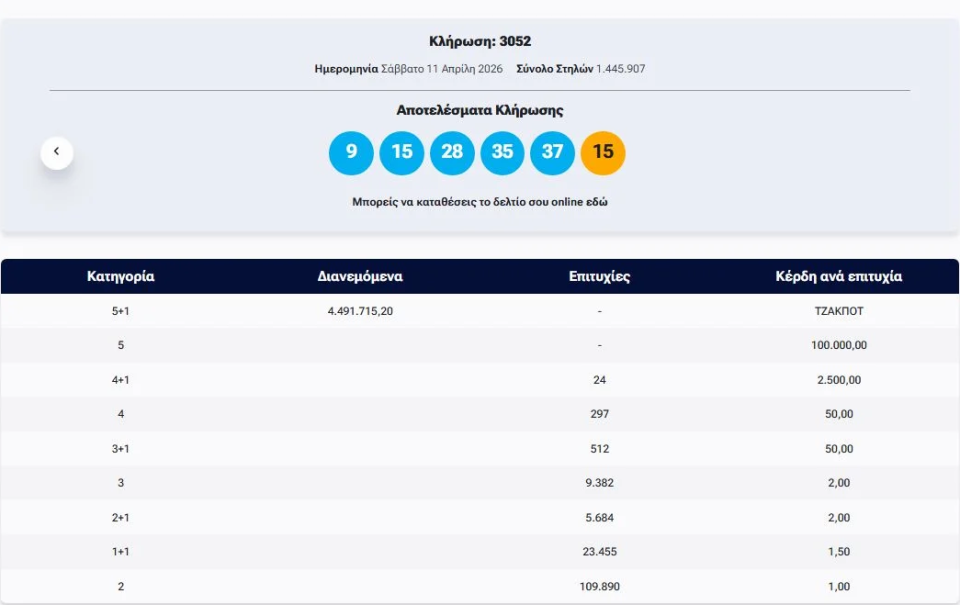
Task: Click the Διανεμόμενα column header
Action: point(360,276)
